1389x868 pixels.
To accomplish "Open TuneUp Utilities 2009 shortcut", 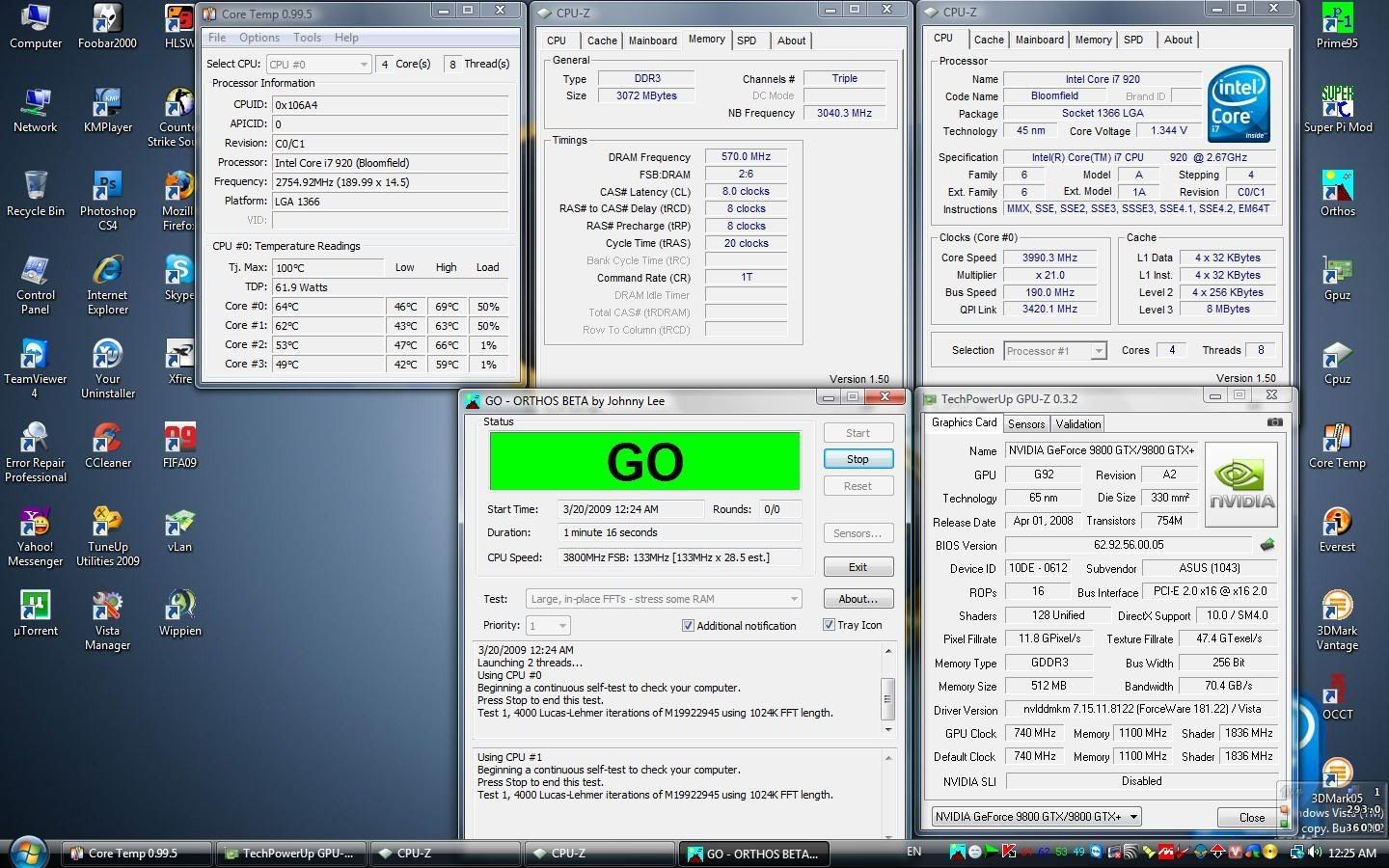I will (x=107, y=536).
